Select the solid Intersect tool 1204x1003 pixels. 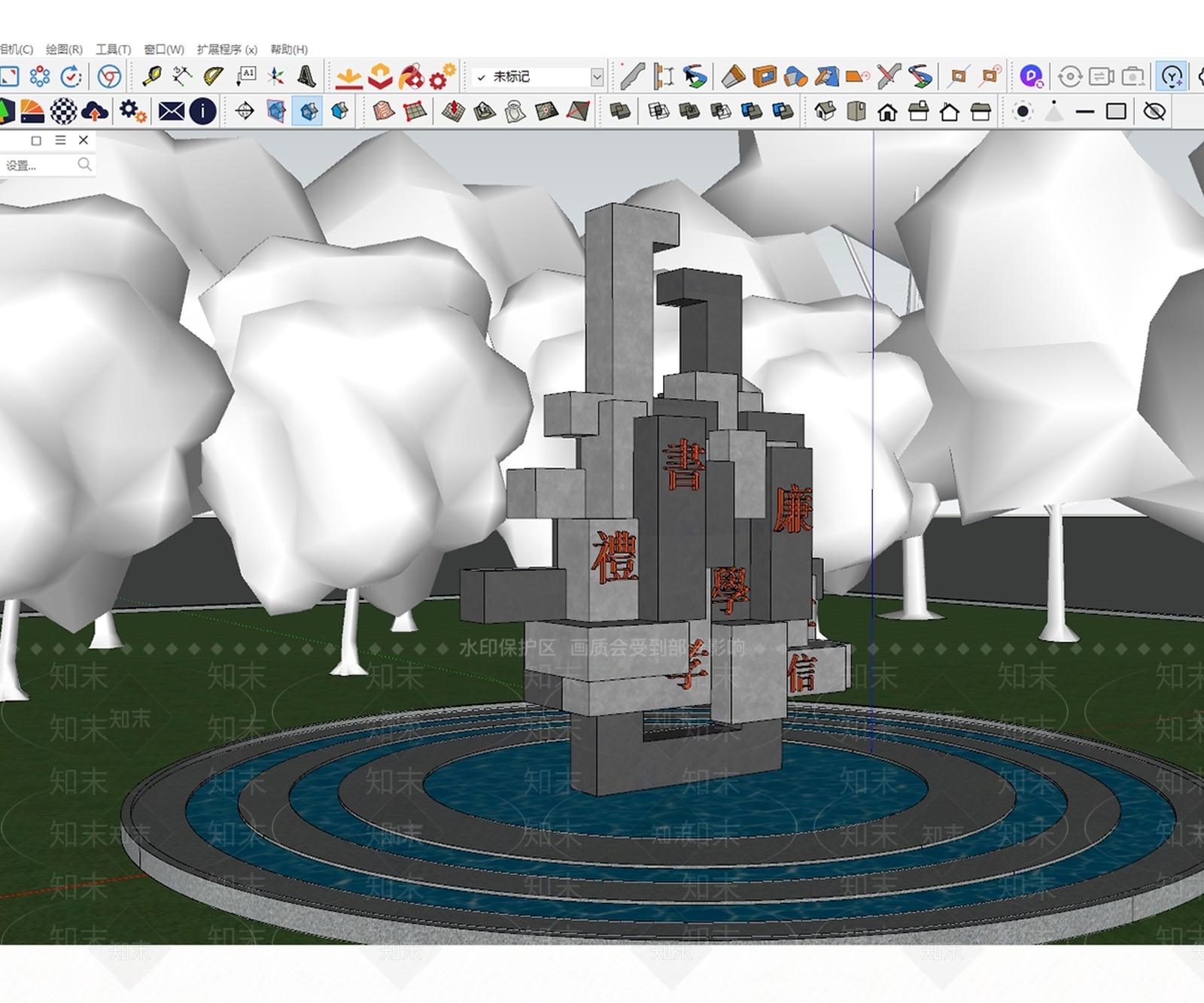pyautogui.click(x=658, y=111)
